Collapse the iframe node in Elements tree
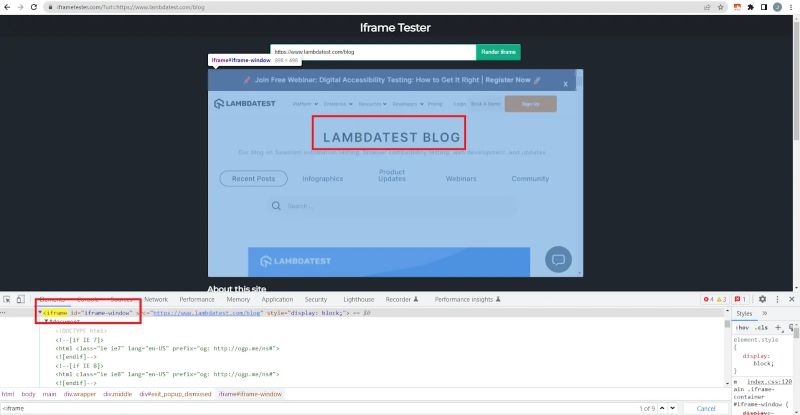 [x=40, y=312]
